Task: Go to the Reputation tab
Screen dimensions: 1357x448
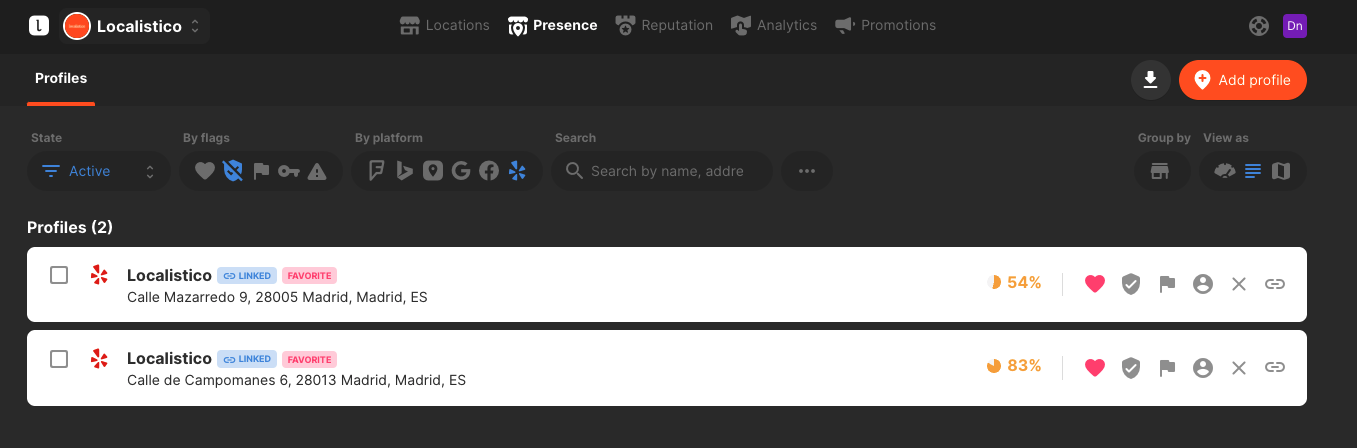Action: 664,25
